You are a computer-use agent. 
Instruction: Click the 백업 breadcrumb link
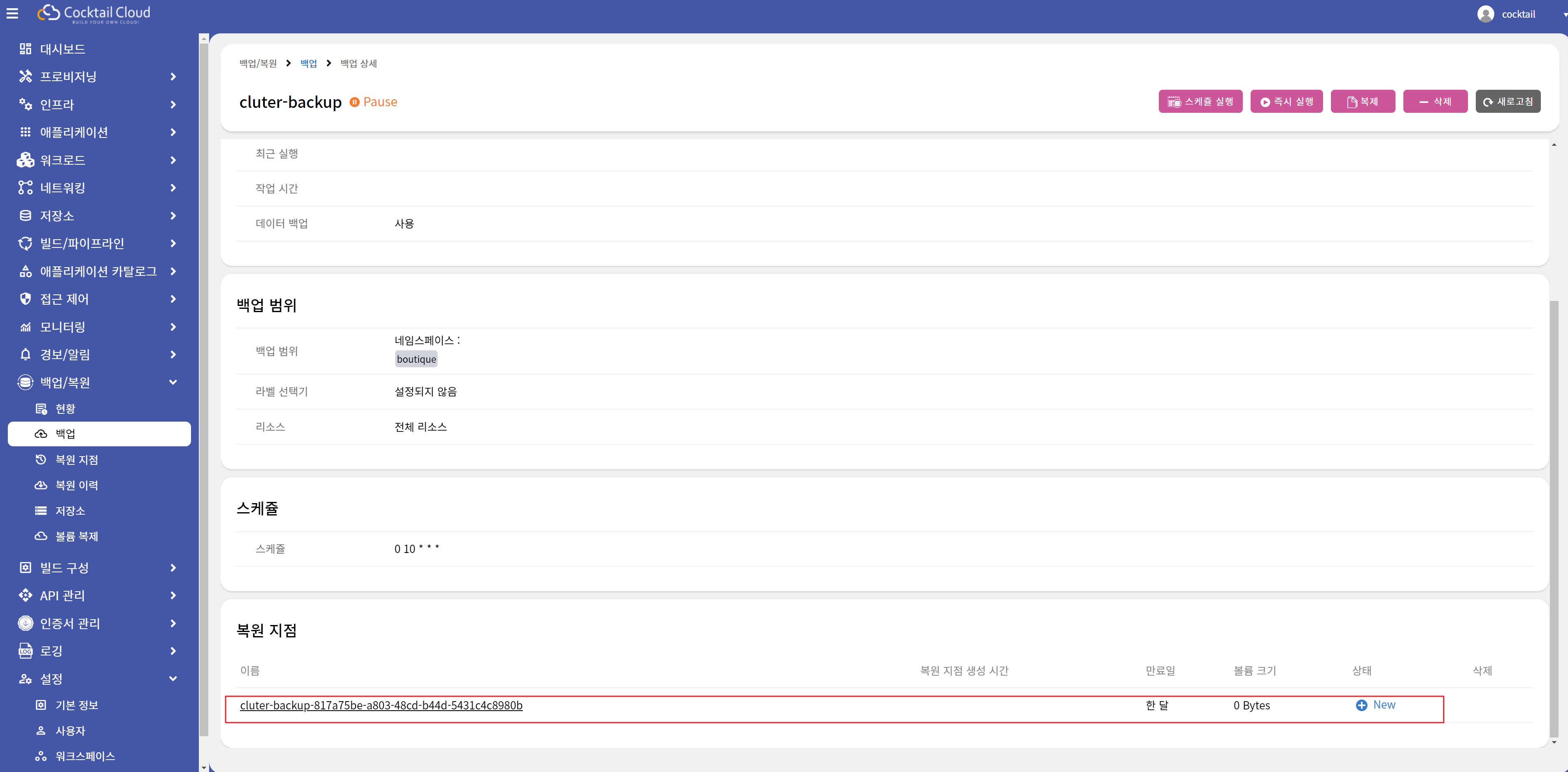coord(309,63)
